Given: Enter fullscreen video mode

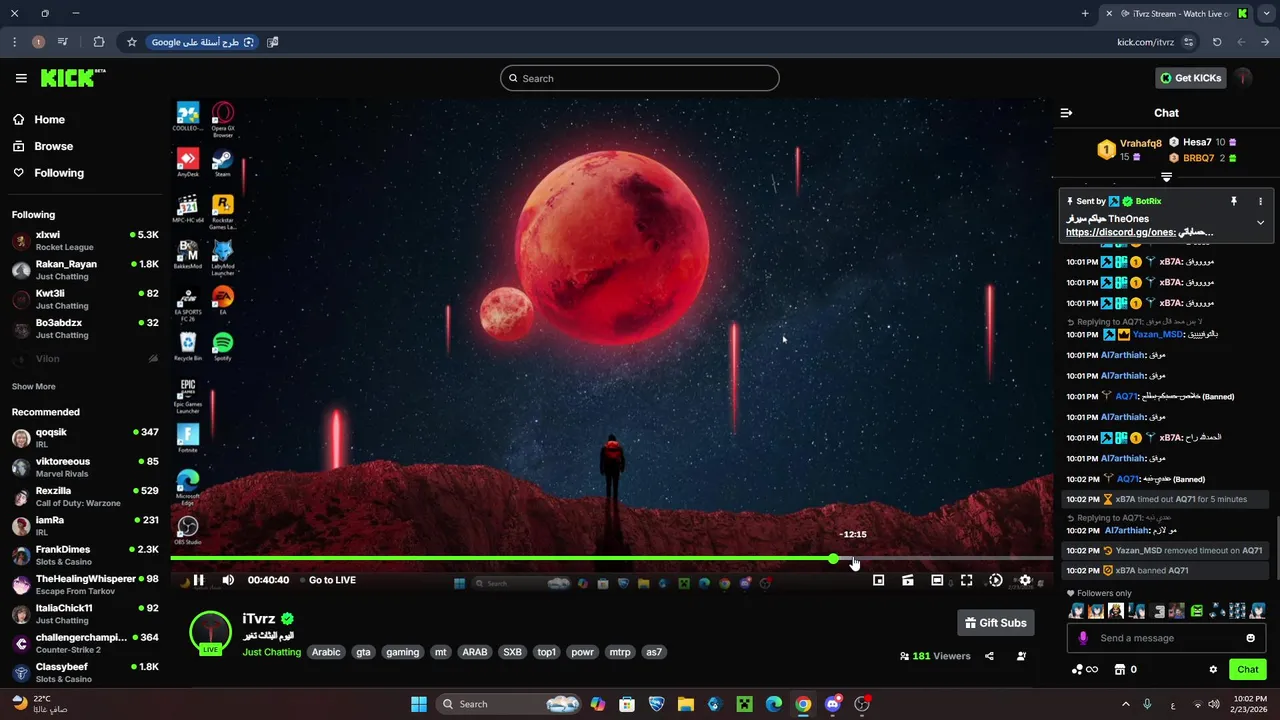Looking at the screenshot, I should 966,580.
